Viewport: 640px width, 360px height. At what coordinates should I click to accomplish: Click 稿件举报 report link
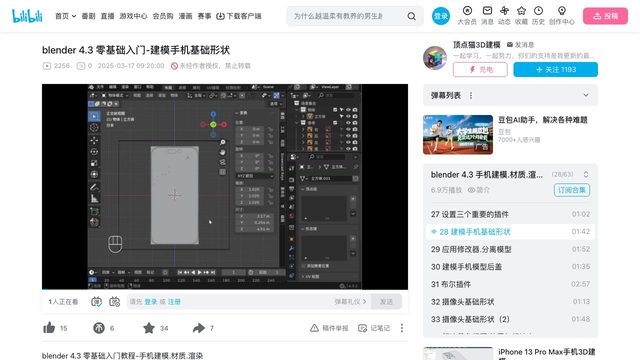329,328
